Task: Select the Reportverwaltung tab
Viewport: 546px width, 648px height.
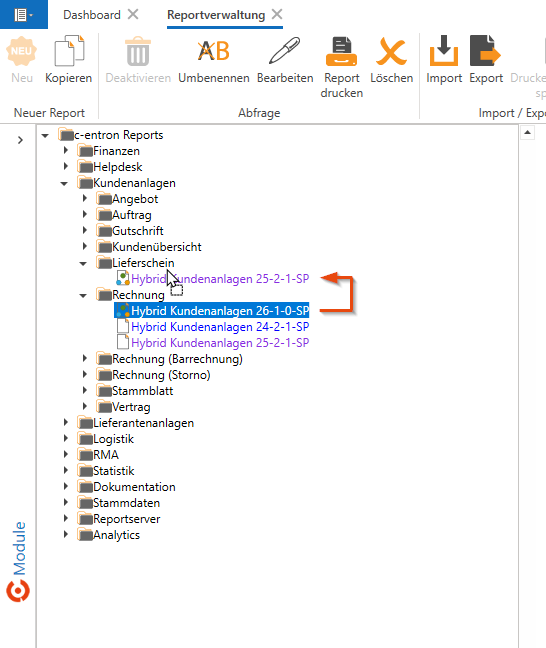Action: coord(216,15)
